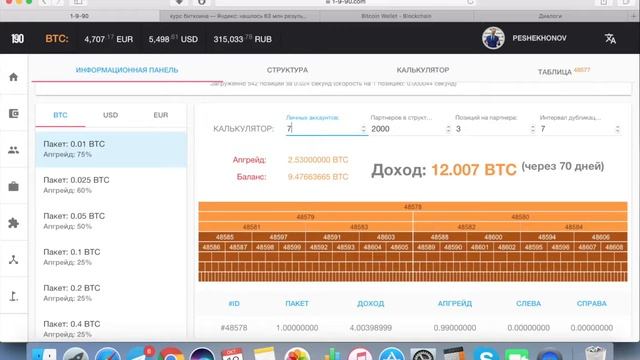Click the PESHEKHONOV username
The image size is (640, 360).
coord(539,38)
